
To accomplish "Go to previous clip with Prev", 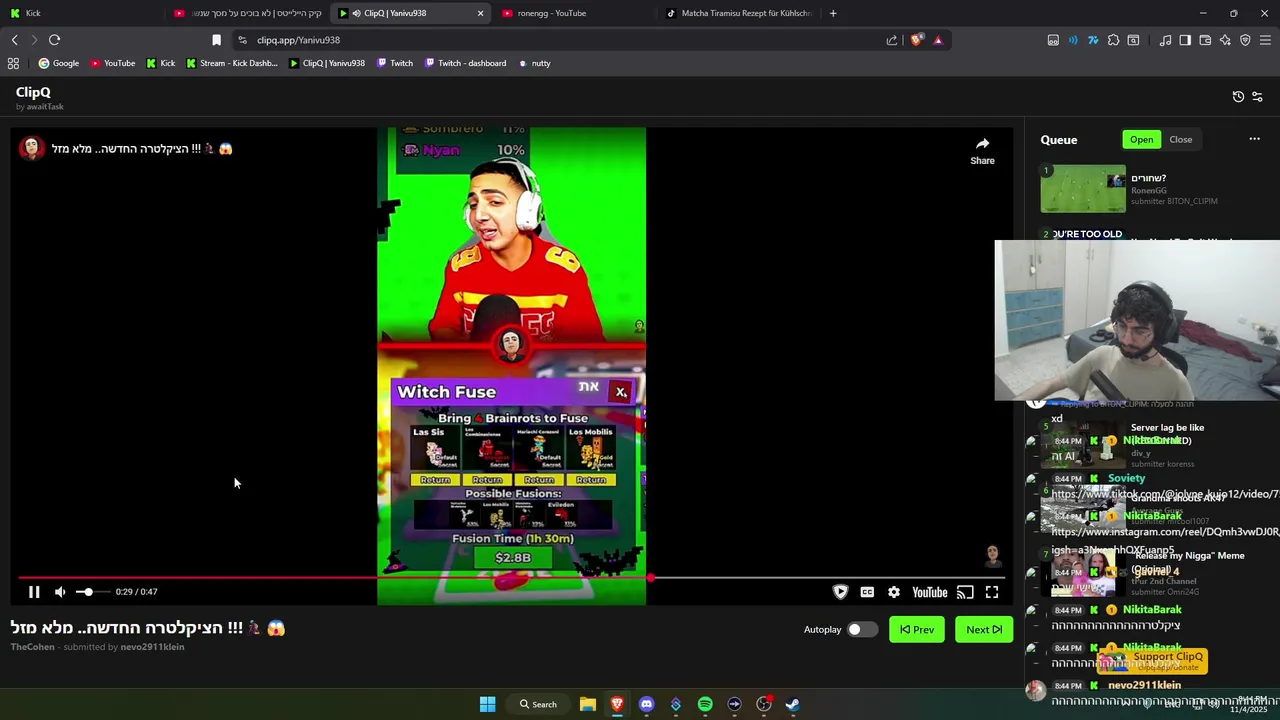I will [916, 630].
